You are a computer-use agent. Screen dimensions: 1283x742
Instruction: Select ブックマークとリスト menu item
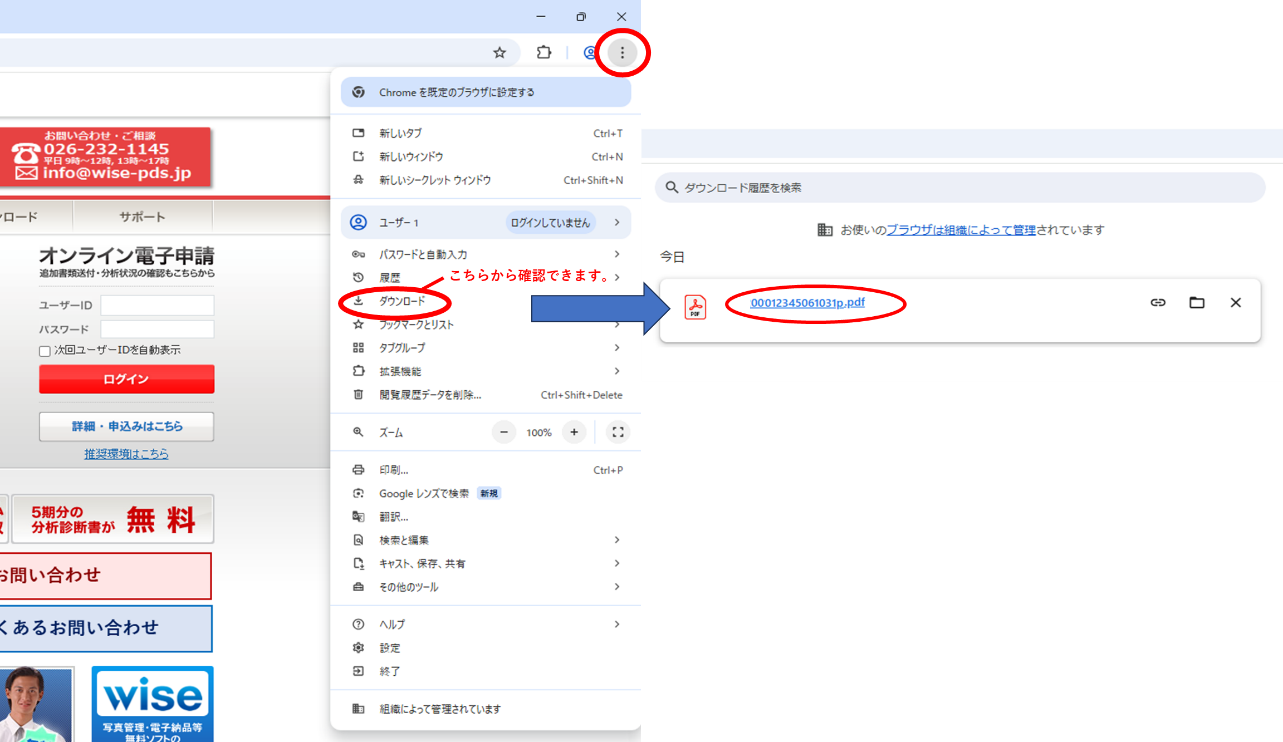click(486, 325)
